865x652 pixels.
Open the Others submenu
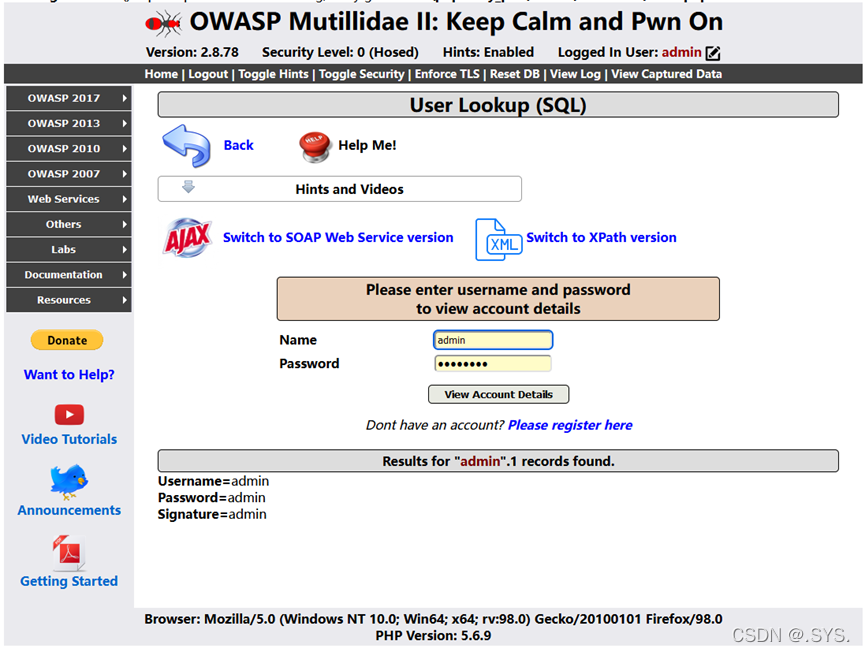[x=69, y=225]
